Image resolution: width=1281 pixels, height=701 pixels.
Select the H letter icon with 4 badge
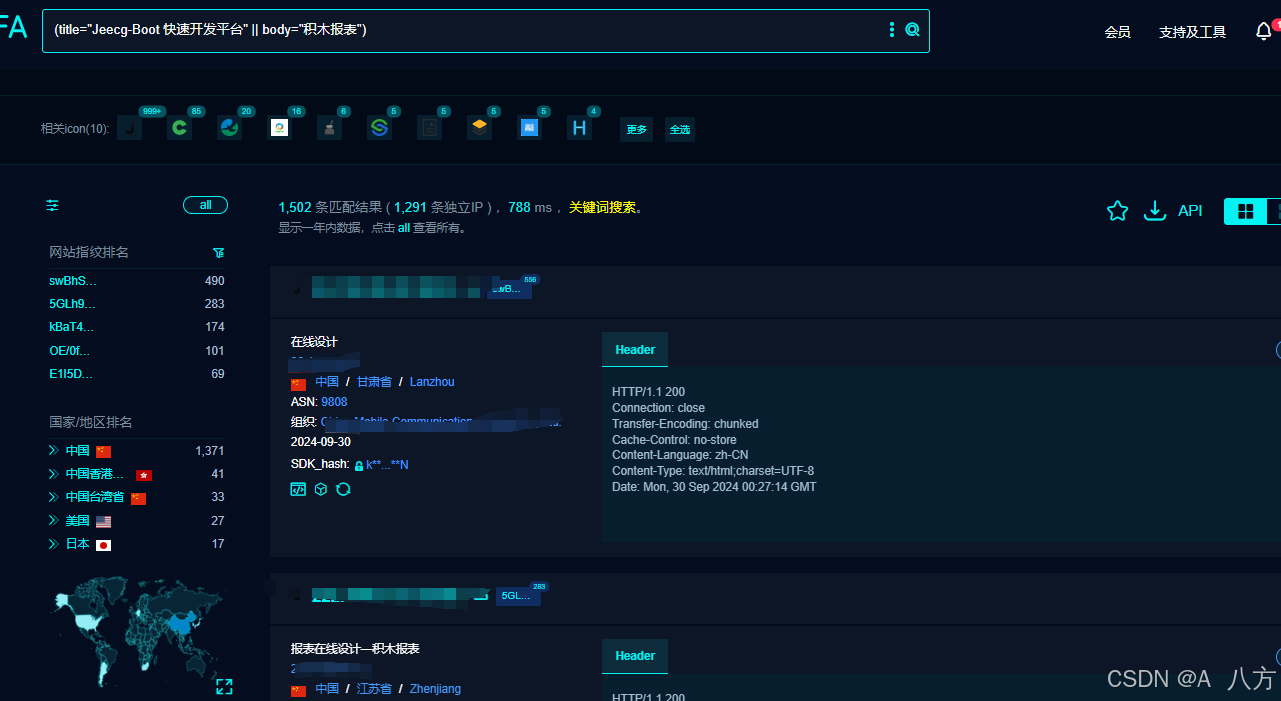click(x=579, y=127)
